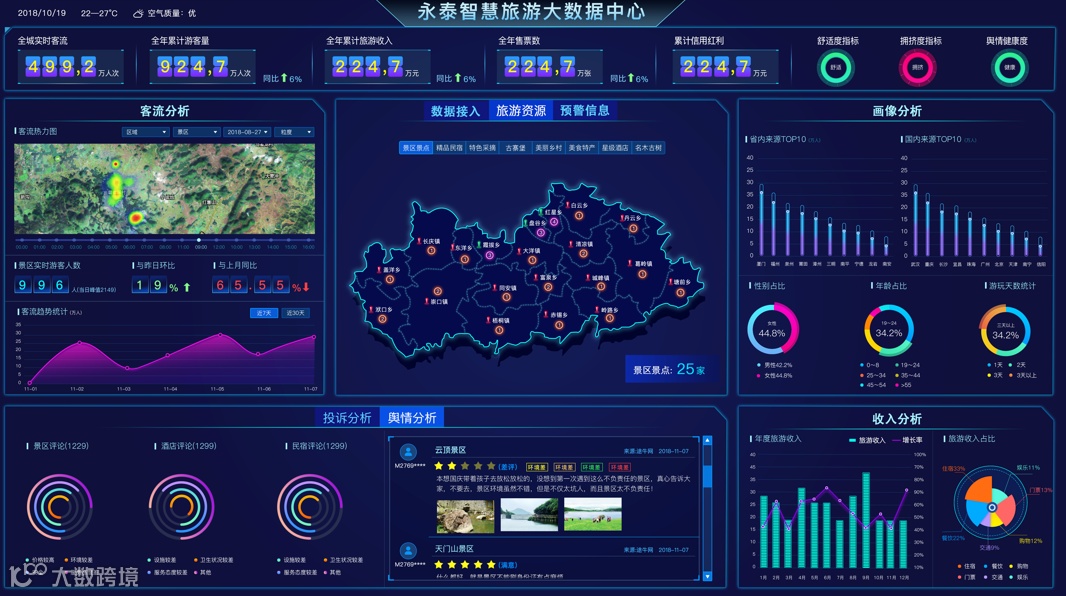Viewport: 1066px width, 596px height.
Task: Select the 塘前乡 map pin
Action: (x=670, y=281)
